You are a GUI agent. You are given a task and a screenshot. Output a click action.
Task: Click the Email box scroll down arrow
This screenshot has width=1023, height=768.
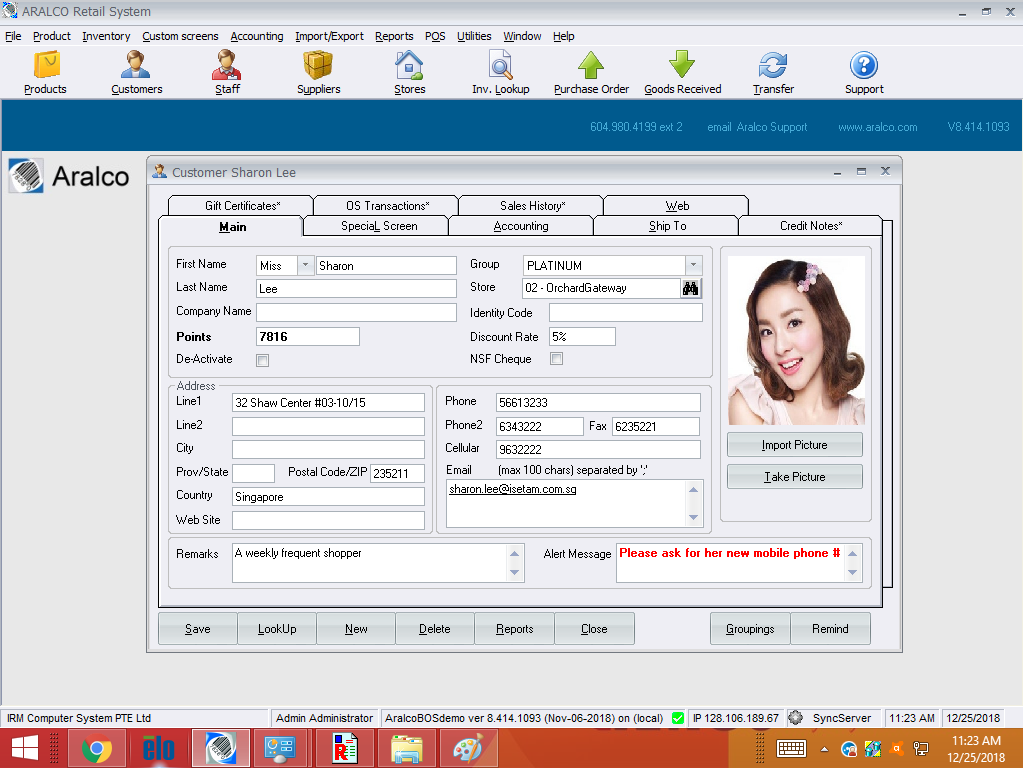point(694,517)
